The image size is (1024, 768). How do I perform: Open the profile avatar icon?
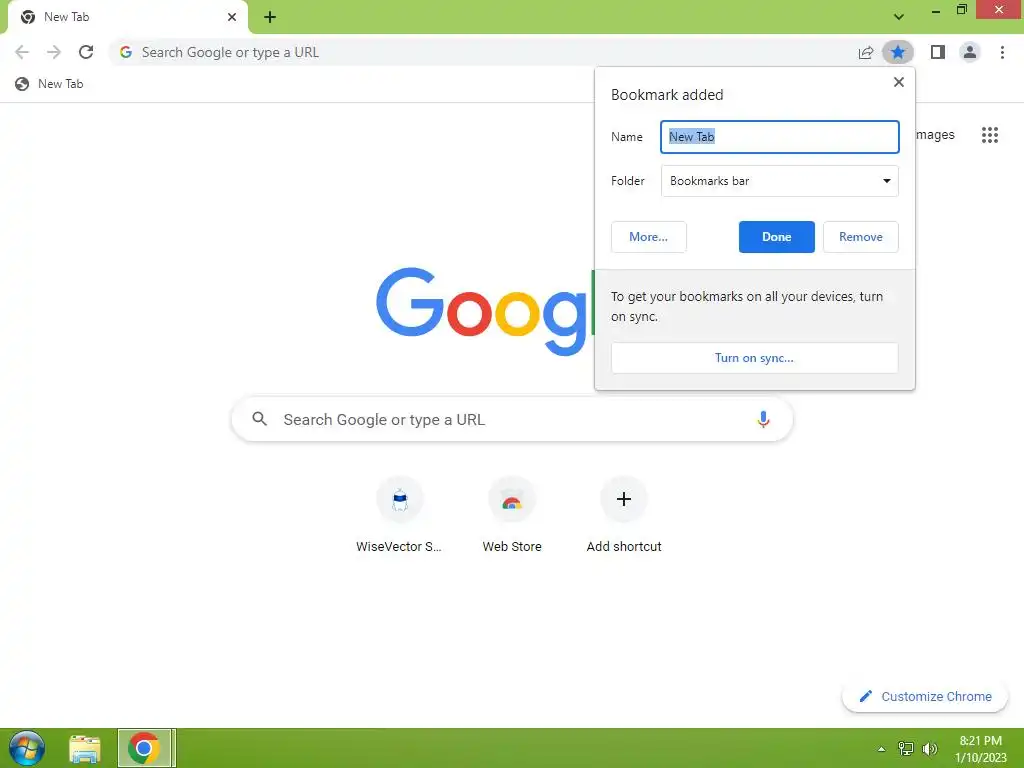pyautogui.click(x=970, y=52)
